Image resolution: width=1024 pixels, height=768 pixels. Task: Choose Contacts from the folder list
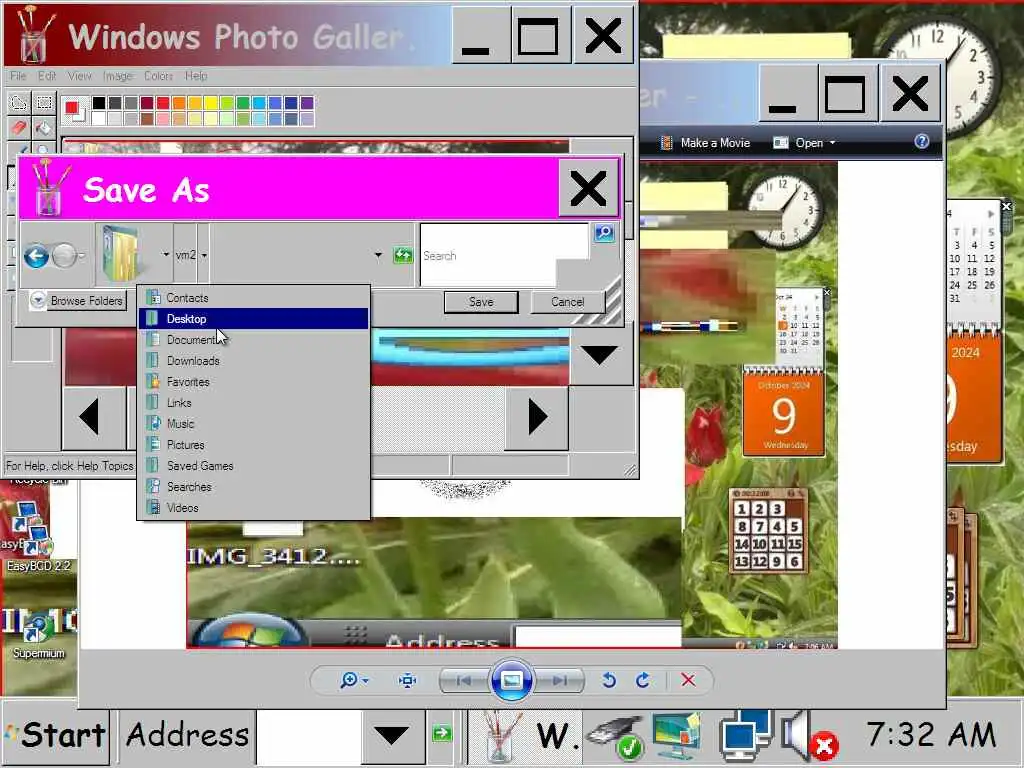point(253,298)
